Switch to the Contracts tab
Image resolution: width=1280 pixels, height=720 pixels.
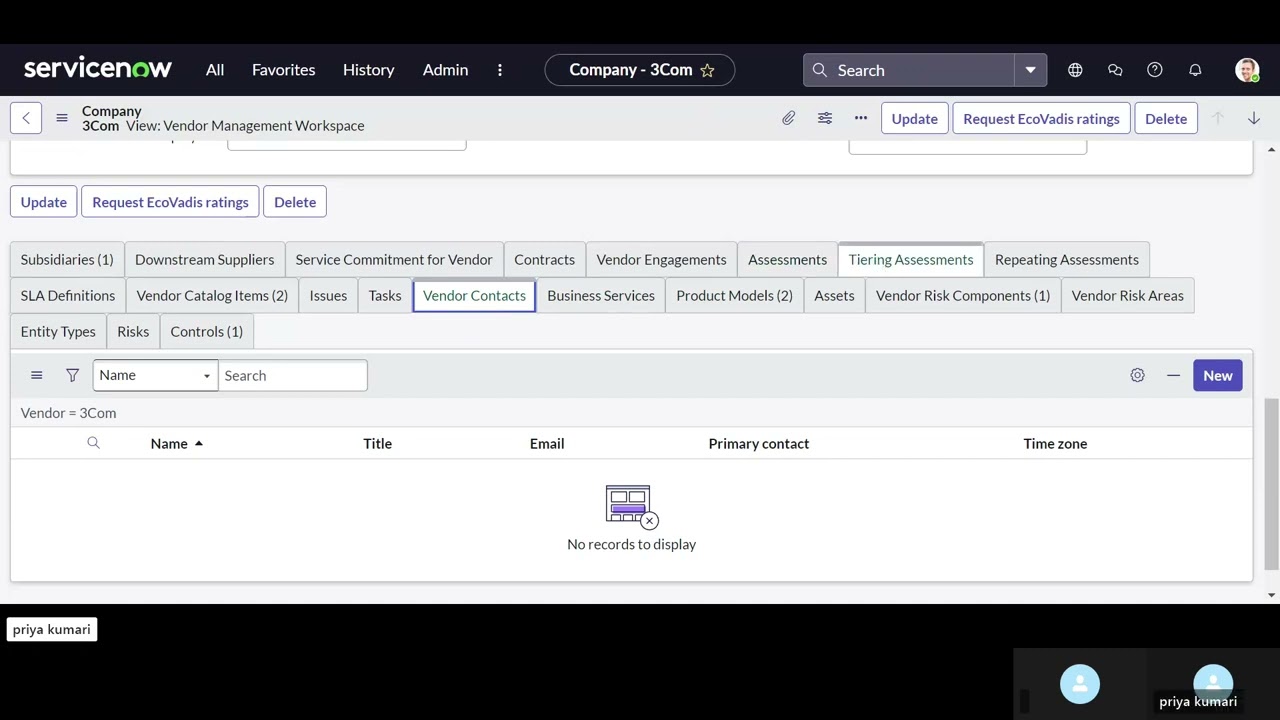(545, 259)
